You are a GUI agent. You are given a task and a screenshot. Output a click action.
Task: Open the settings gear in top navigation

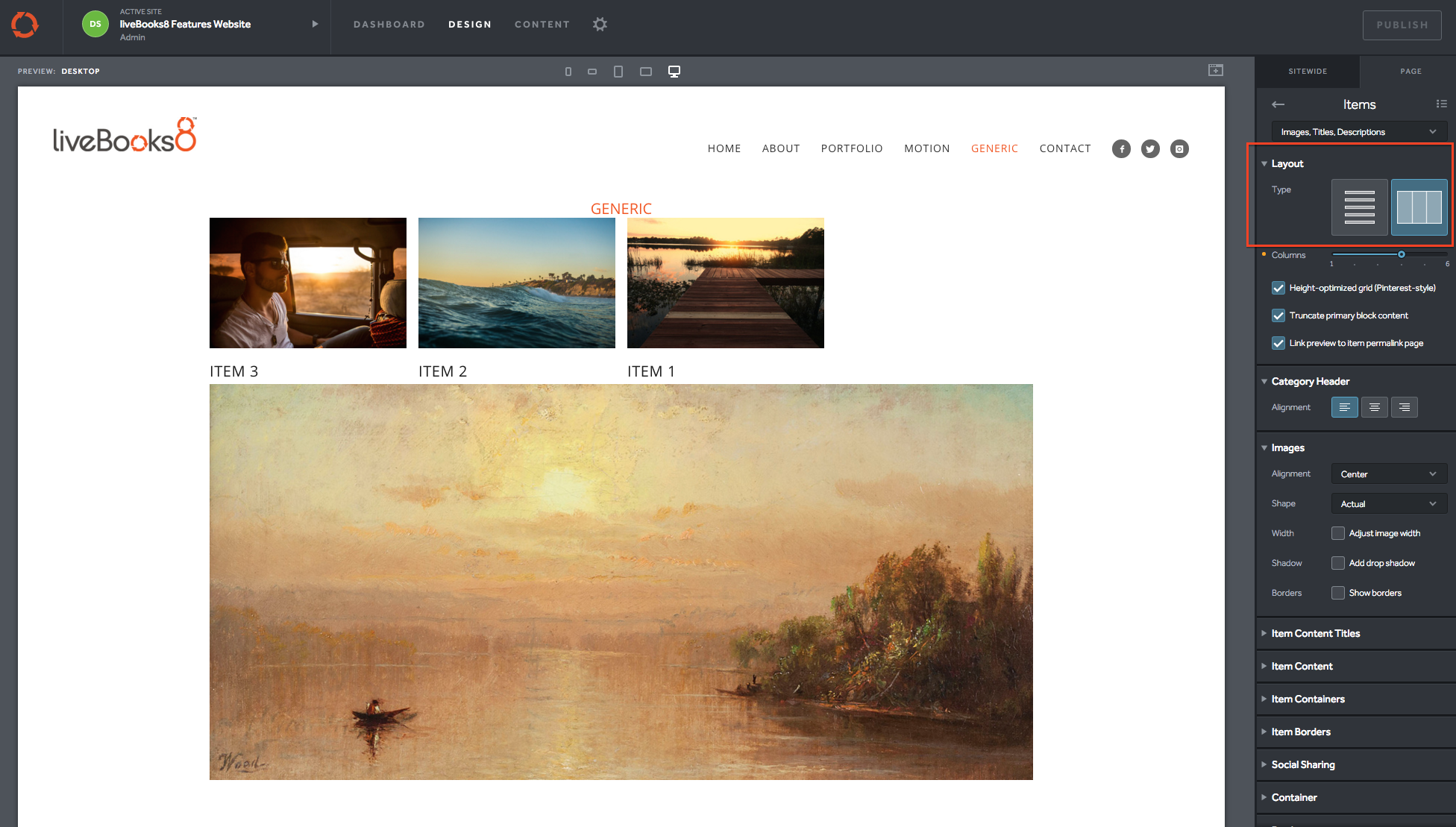pos(600,25)
